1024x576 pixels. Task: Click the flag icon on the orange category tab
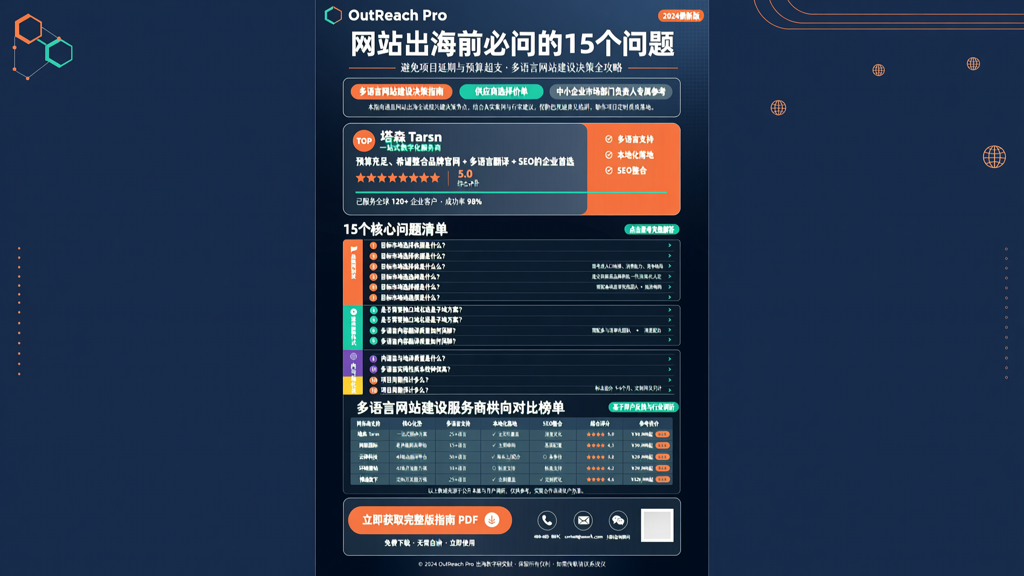coord(353,249)
